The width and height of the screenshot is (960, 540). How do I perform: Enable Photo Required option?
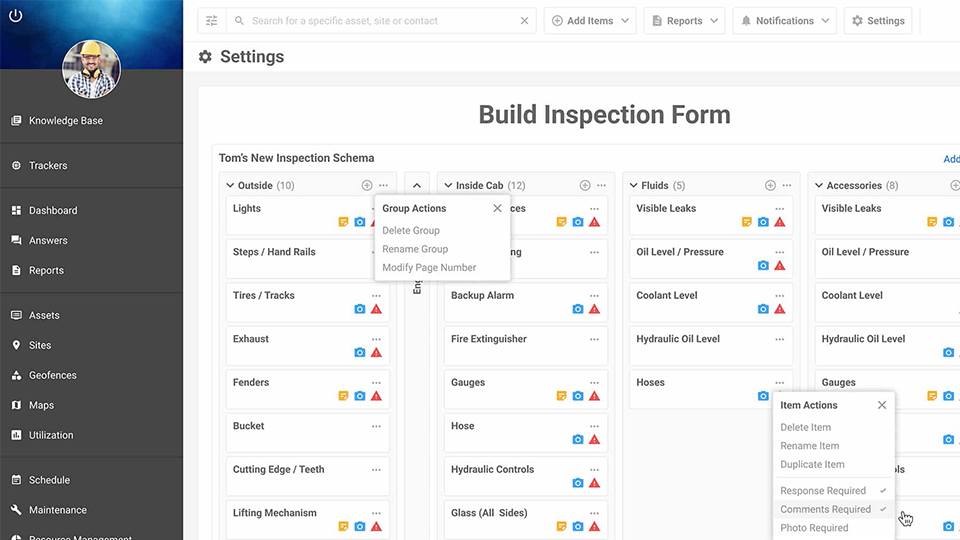click(814, 528)
